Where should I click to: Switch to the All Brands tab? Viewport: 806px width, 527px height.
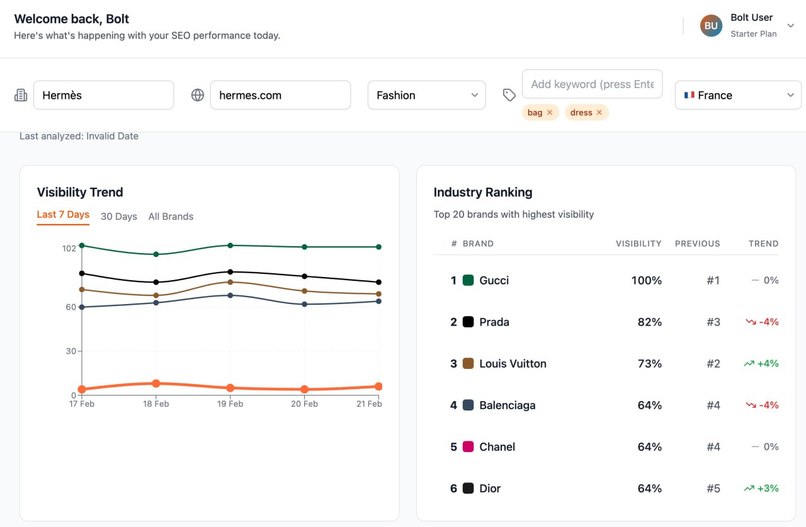click(x=171, y=216)
